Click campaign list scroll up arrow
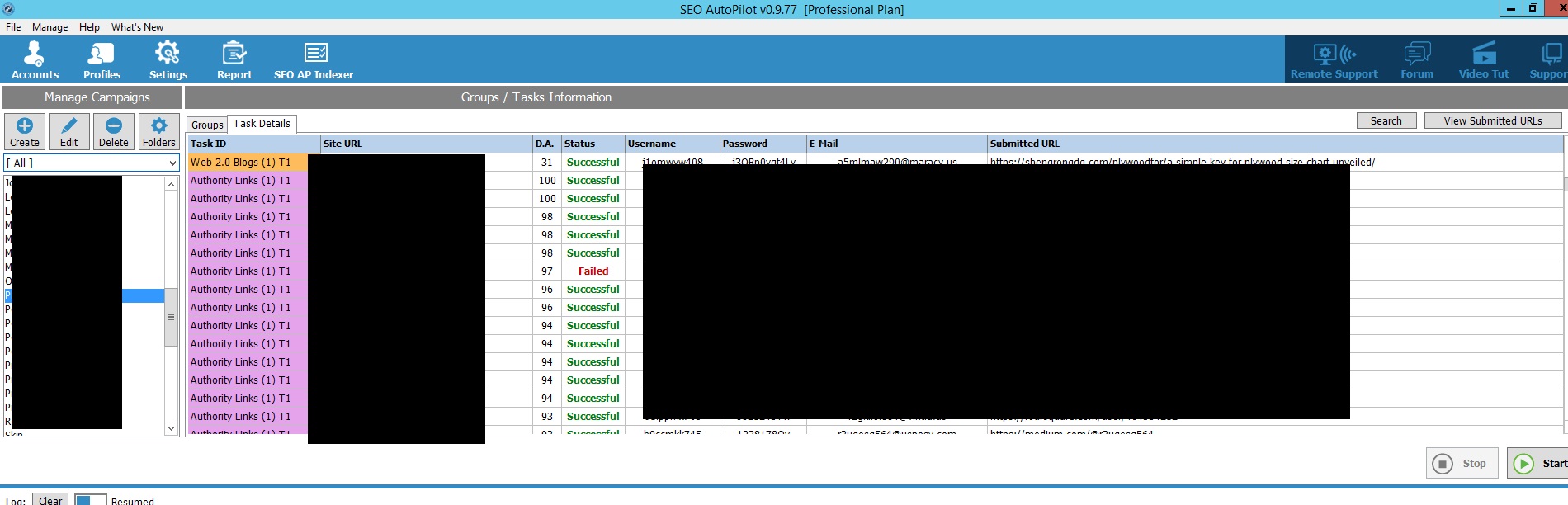This screenshot has width=1568, height=505. (171, 184)
